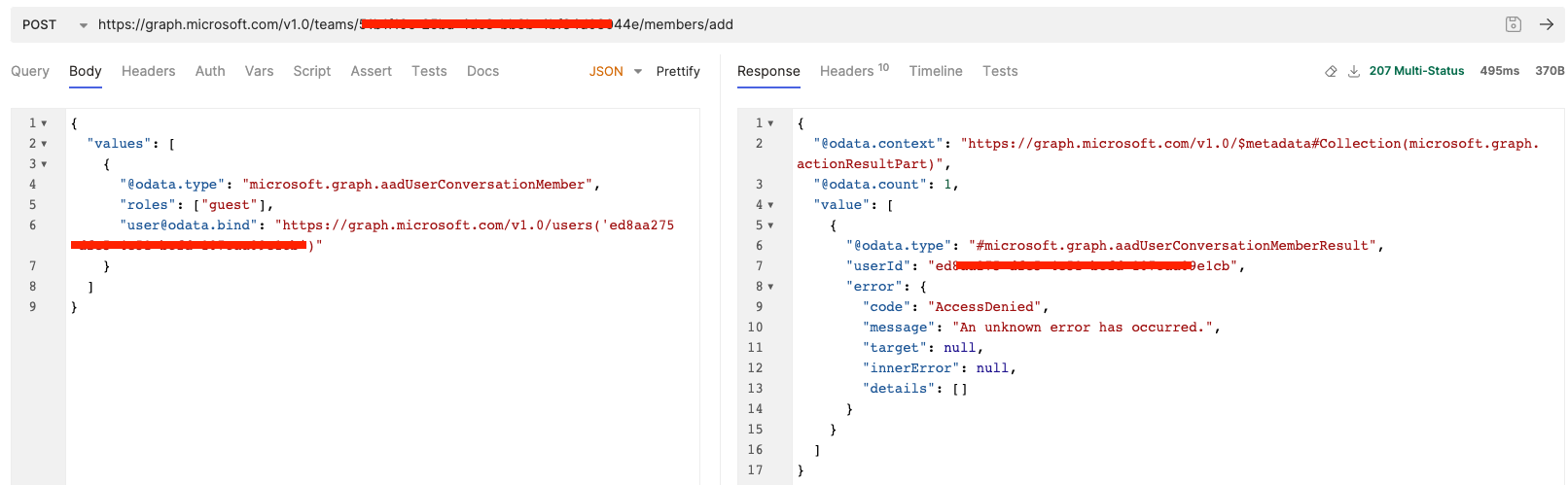Click the "@odata.type" key in request body
Image resolution: width=1568 pixels, height=485 pixels.
coord(172,185)
